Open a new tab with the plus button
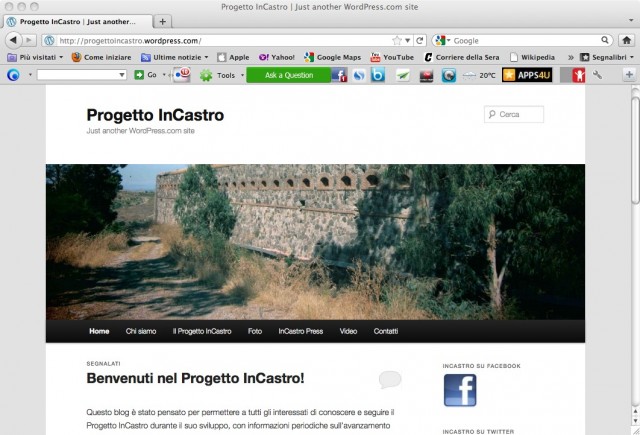Screen dimensions: 640x435 click(x=163, y=21)
